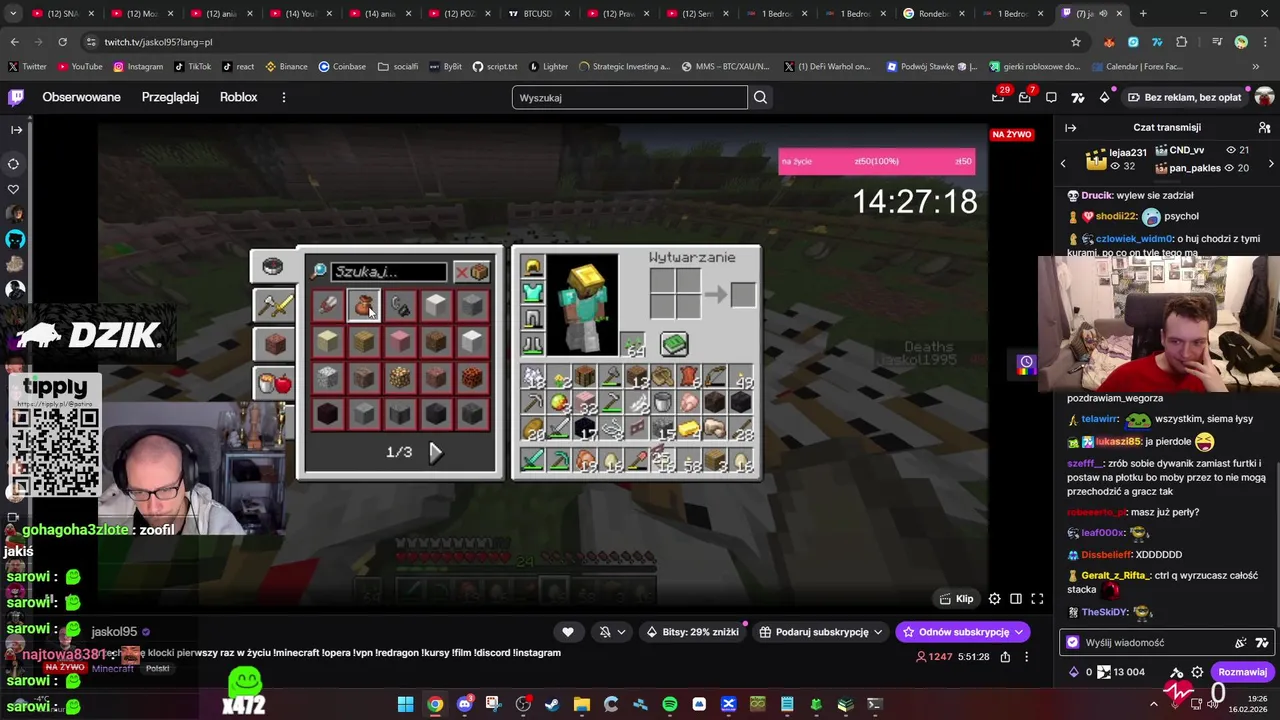Open the chat community users icon
The image size is (1280, 720).
1264,128
